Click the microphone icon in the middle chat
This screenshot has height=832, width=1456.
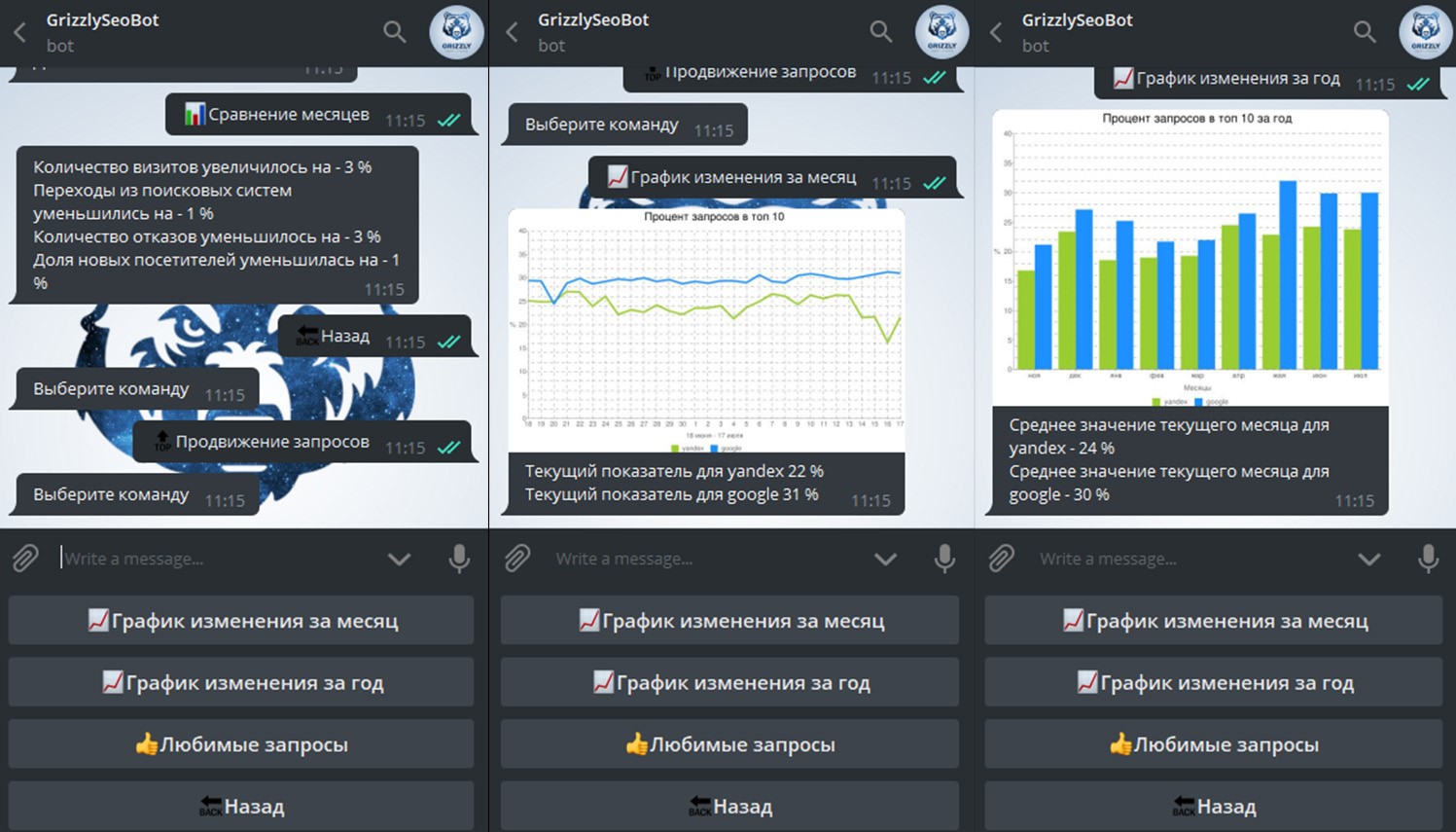tap(943, 559)
